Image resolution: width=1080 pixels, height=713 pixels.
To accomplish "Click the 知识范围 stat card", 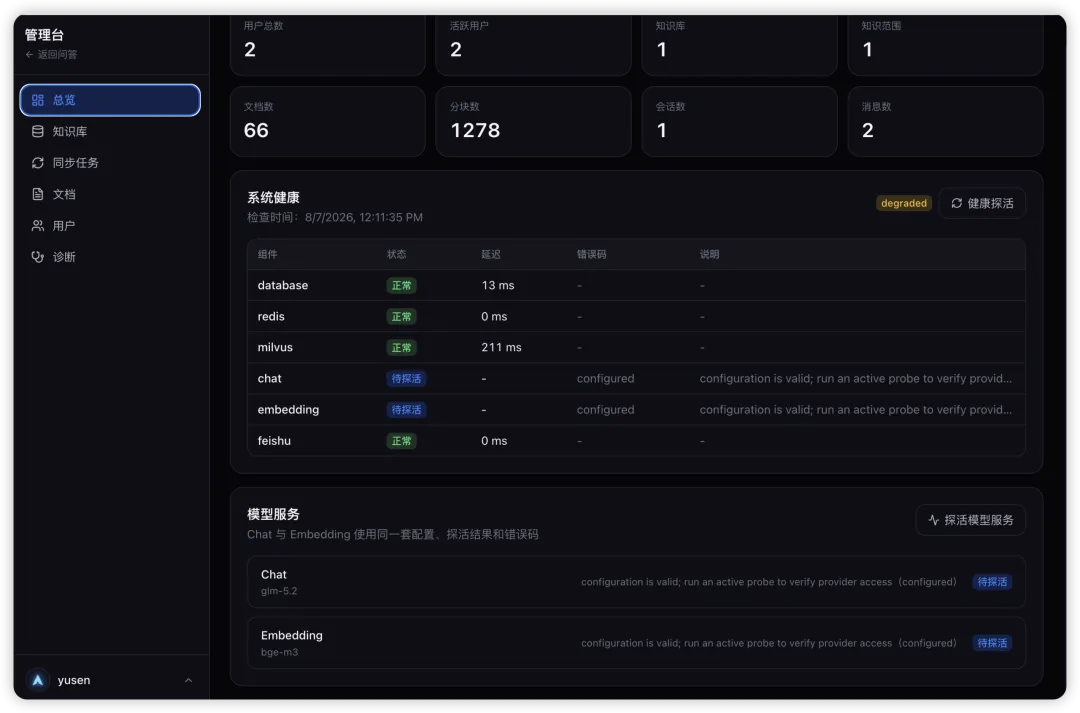I will click(x=945, y=43).
